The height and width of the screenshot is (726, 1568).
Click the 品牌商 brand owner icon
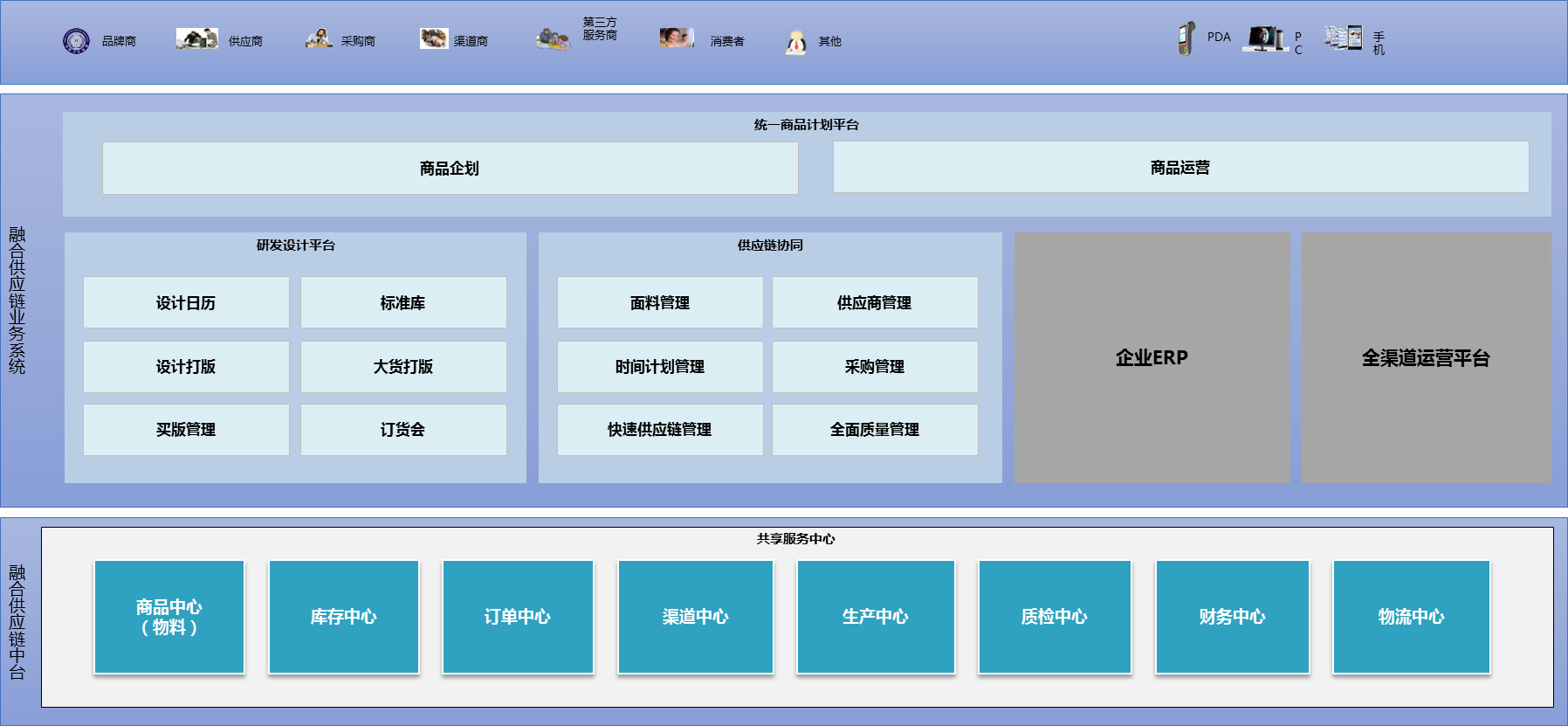76,40
